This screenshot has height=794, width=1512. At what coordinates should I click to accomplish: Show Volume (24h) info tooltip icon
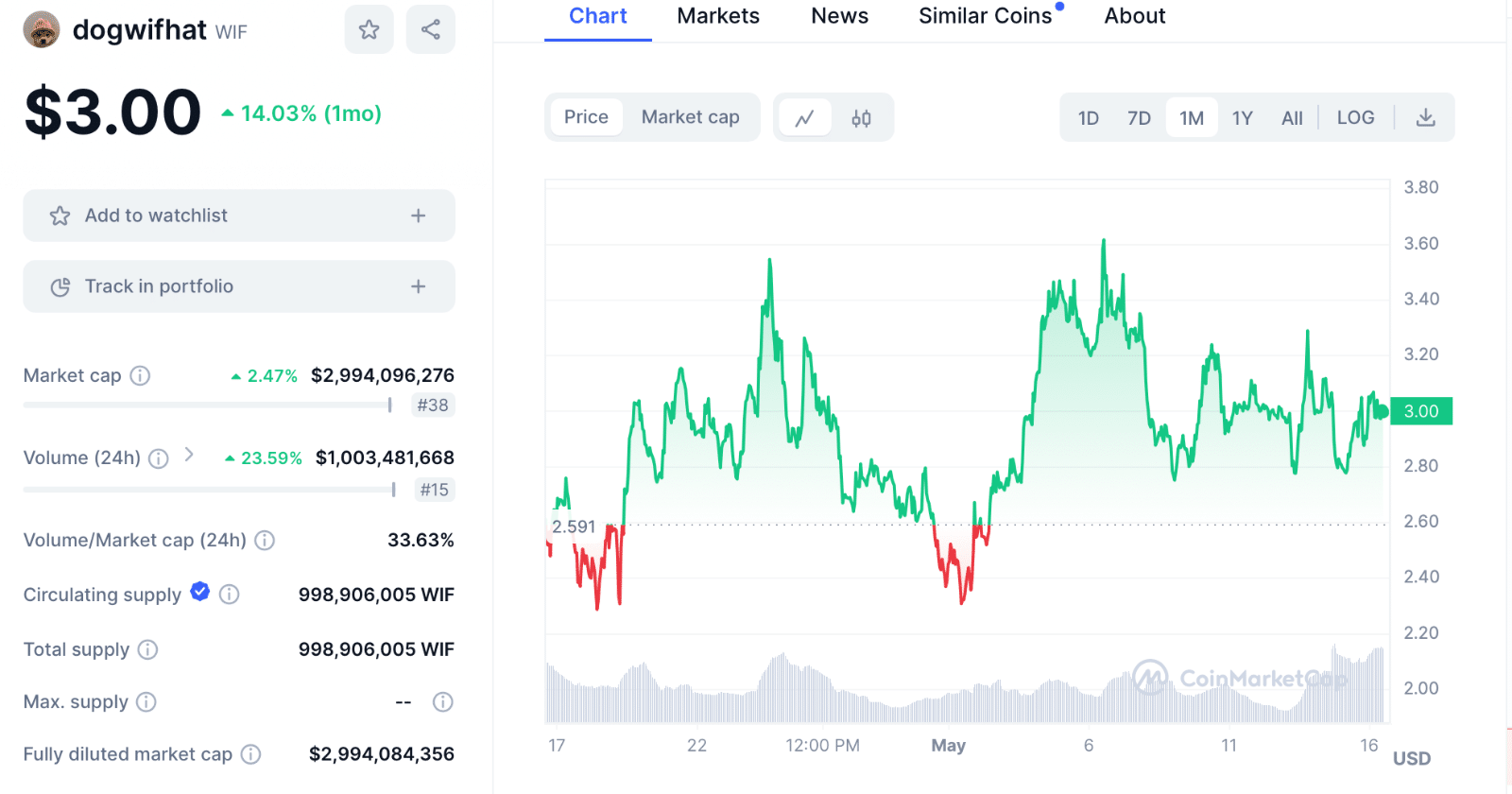coord(159,458)
